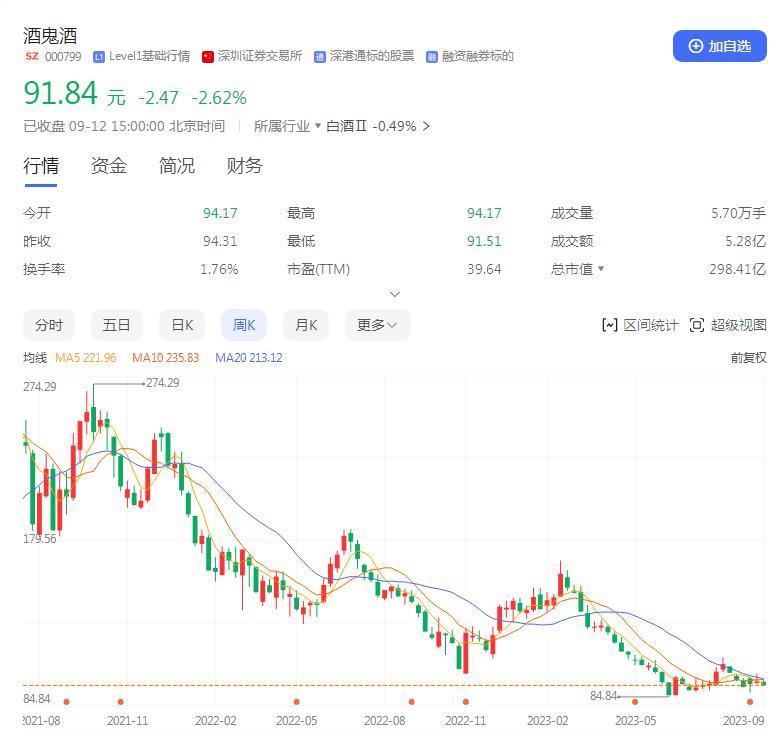
Task: Switch to the 简况 tab
Action: 177,166
